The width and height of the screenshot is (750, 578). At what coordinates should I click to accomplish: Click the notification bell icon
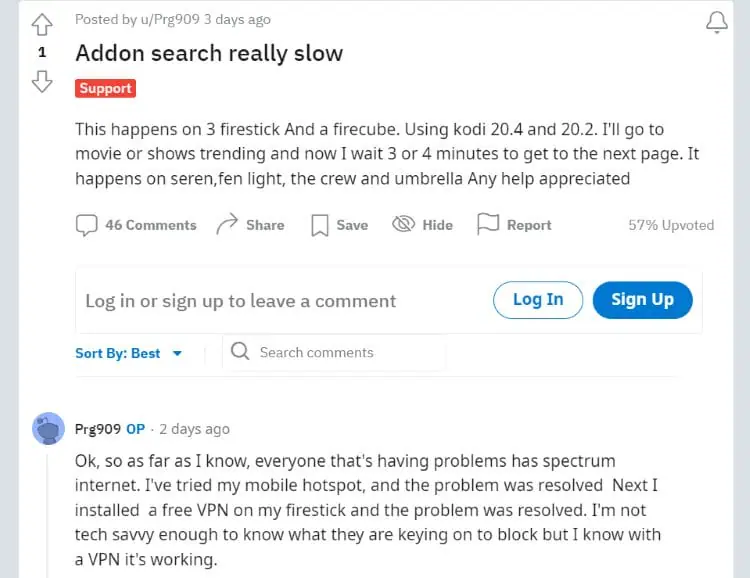point(716,23)
